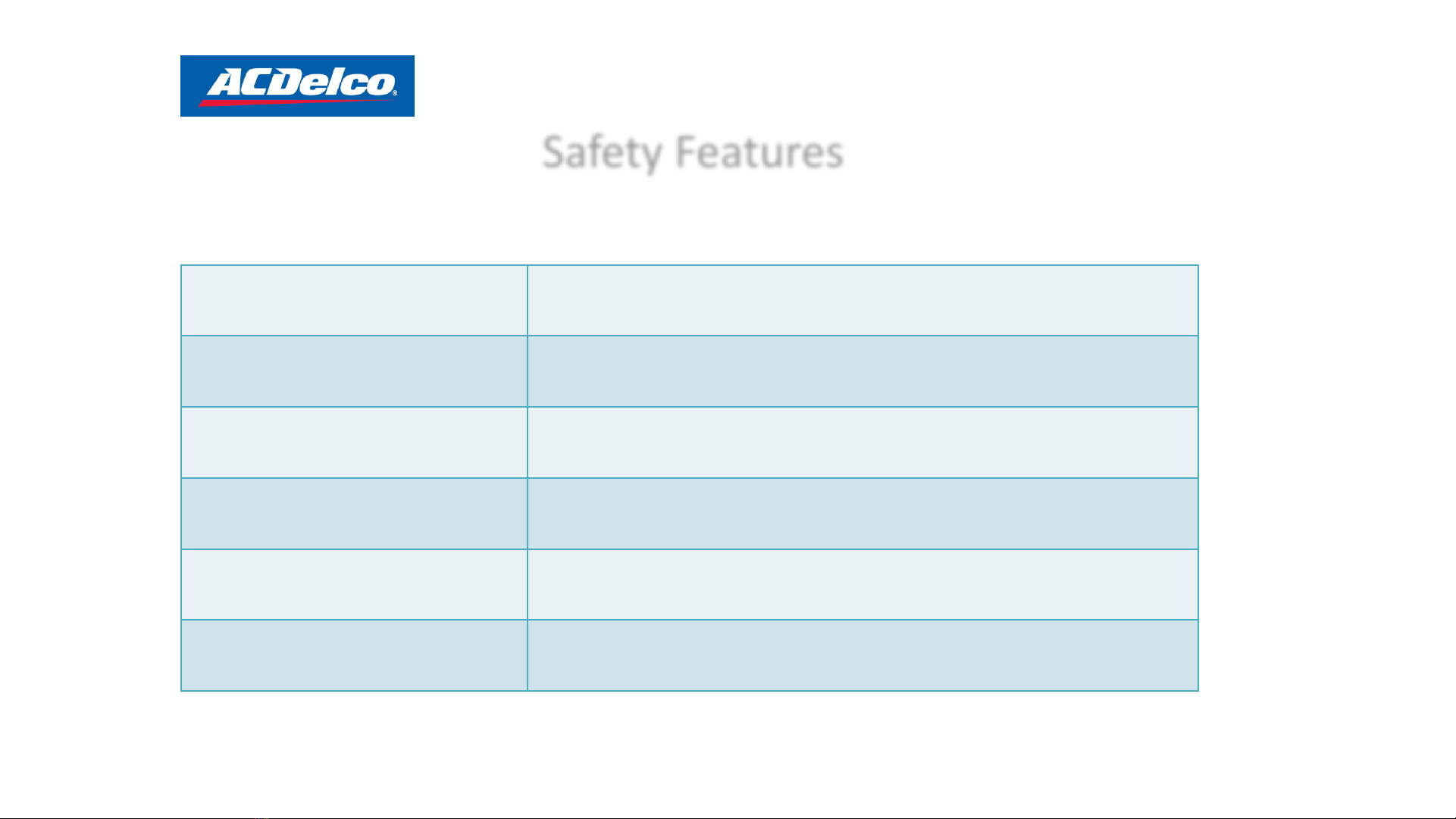Click the first row left table cell
This screenshot has height=819, width=1456.
click(354, 300)
